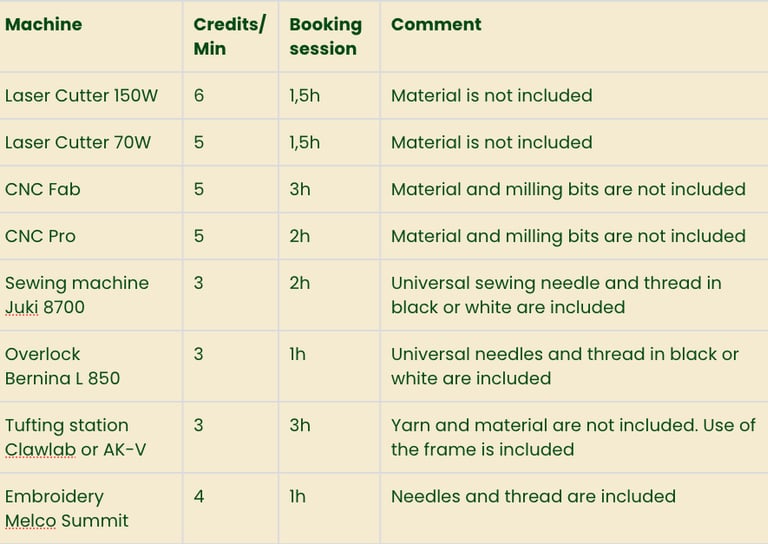Viewport: 768px width, 544px height.
Task: Click the underlined word Juki
Action: click(22, 307)
